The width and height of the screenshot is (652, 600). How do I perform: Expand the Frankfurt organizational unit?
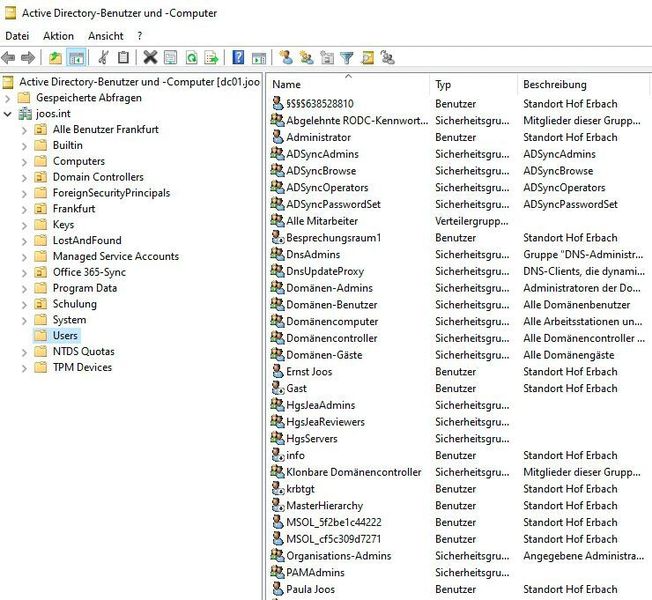click(24, 209)
